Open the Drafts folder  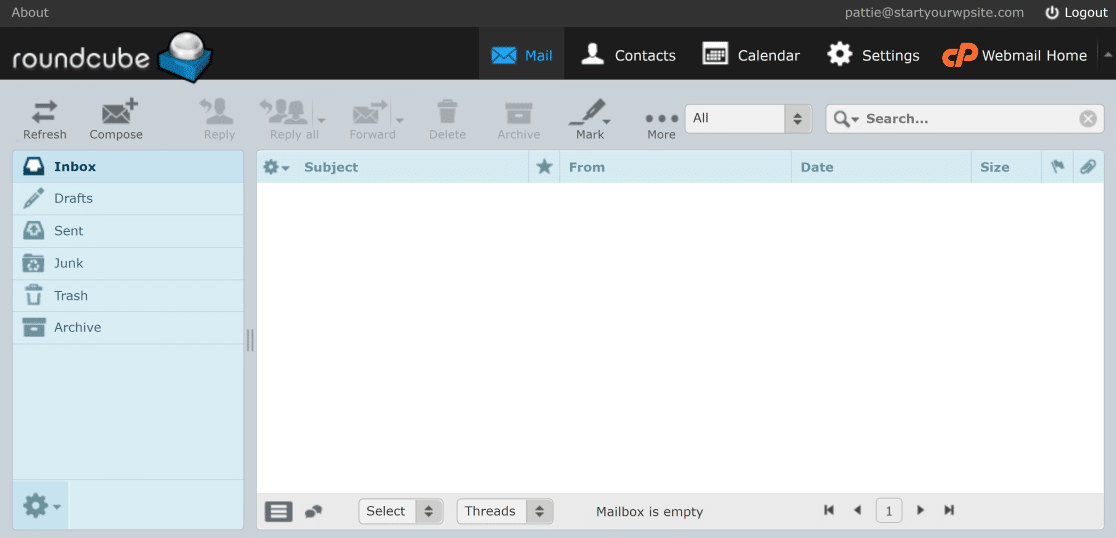(128, 199)
